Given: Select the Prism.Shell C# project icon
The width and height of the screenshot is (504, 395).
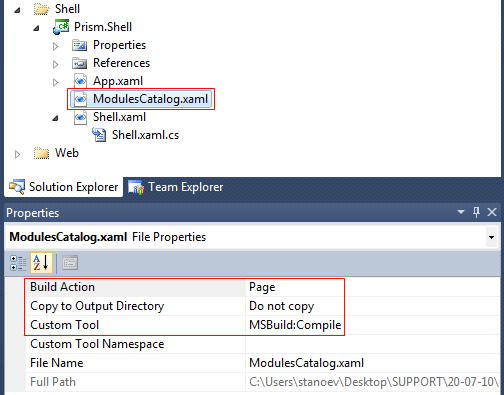Looking at the screenshot, I should 61,27.
